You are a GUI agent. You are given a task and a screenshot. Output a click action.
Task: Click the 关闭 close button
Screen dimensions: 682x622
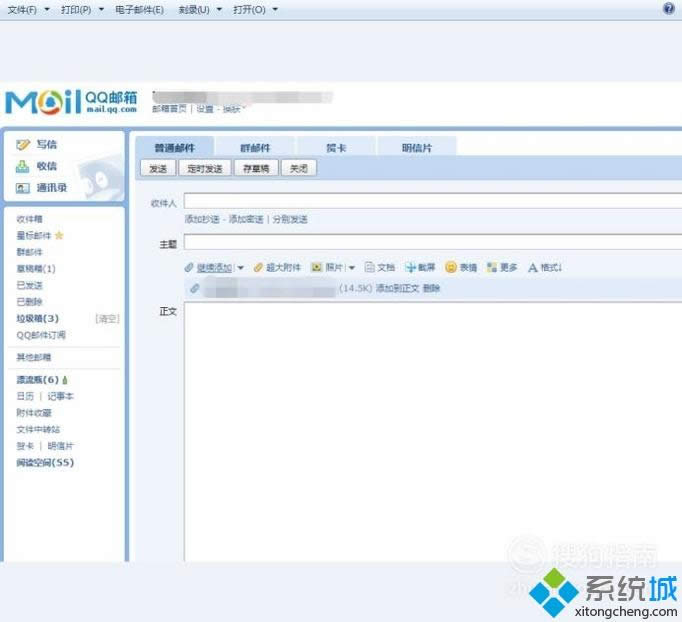coord(299,168)
